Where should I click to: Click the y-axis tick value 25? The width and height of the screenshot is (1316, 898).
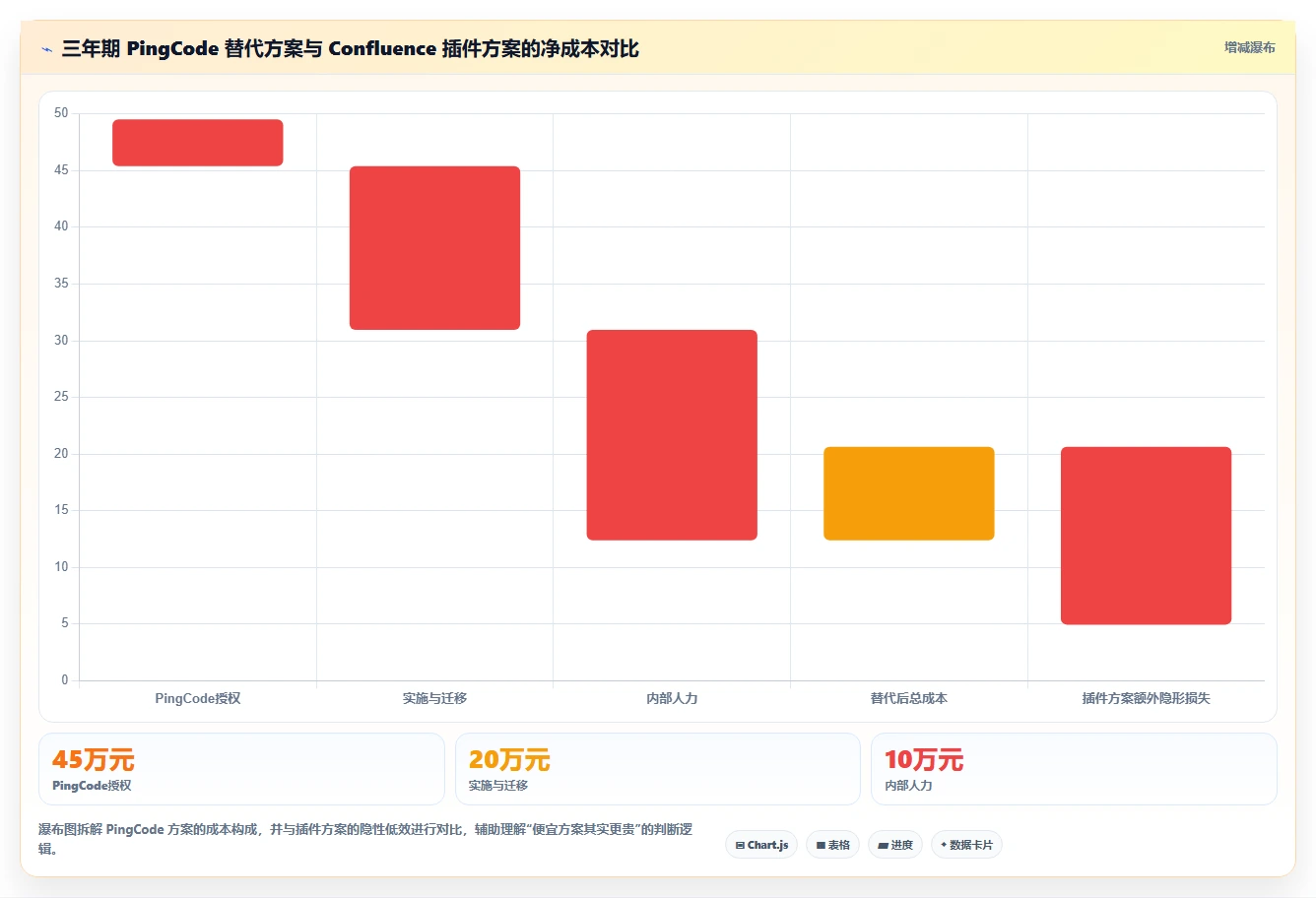click(61, 397)
